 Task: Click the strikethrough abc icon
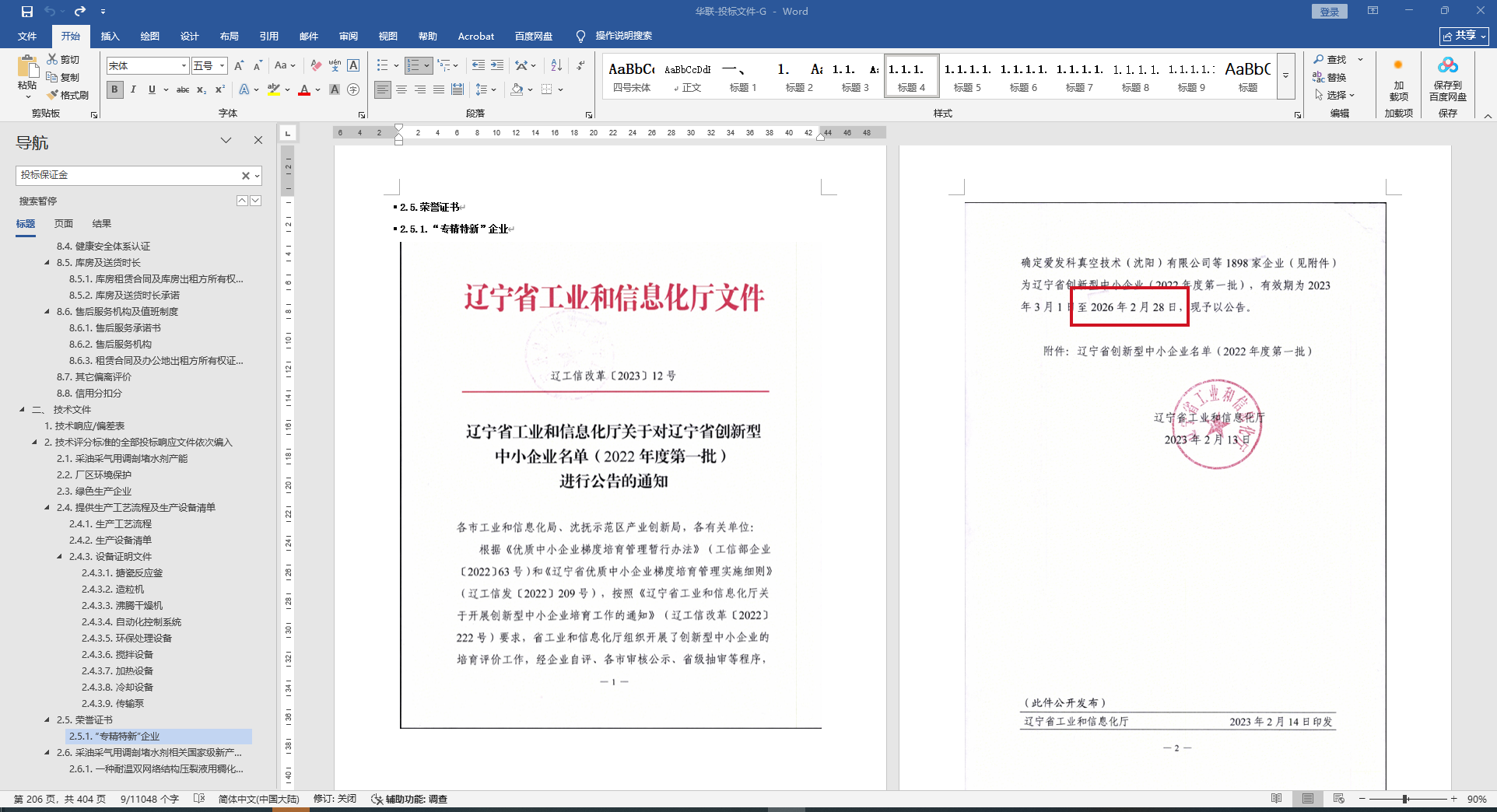(183, 90)
